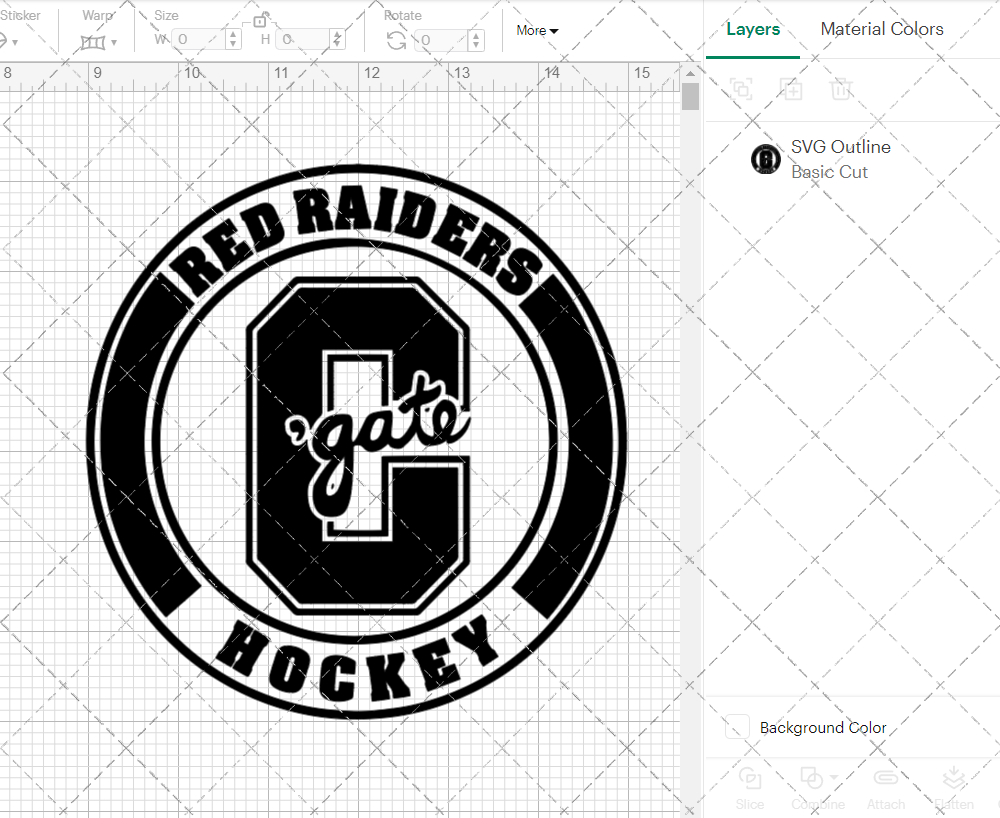Click the Flatten tool
This screenshot has height=818, width=1000.
point(954,788)
